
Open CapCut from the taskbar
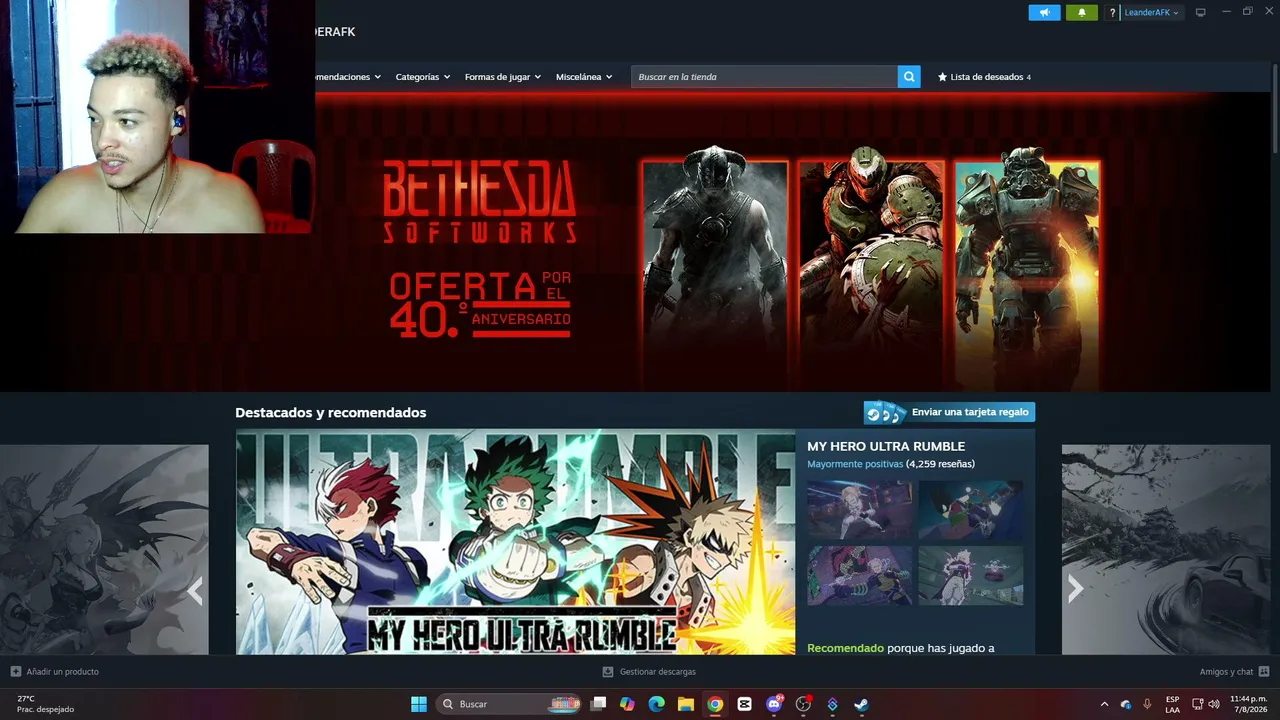pyautogui.click(x=744, y=704)
